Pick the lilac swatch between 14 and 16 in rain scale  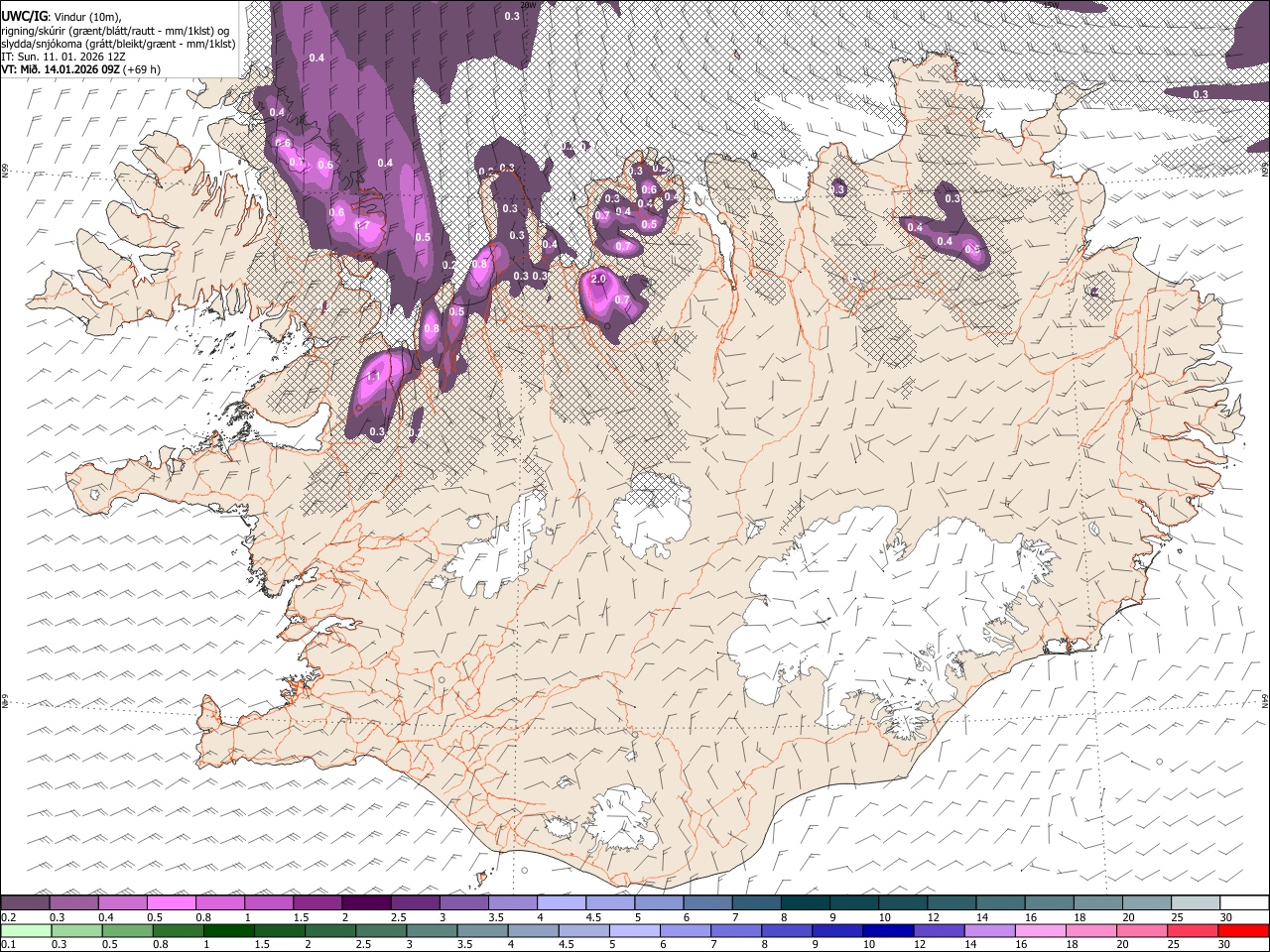[x=990, y=930]
